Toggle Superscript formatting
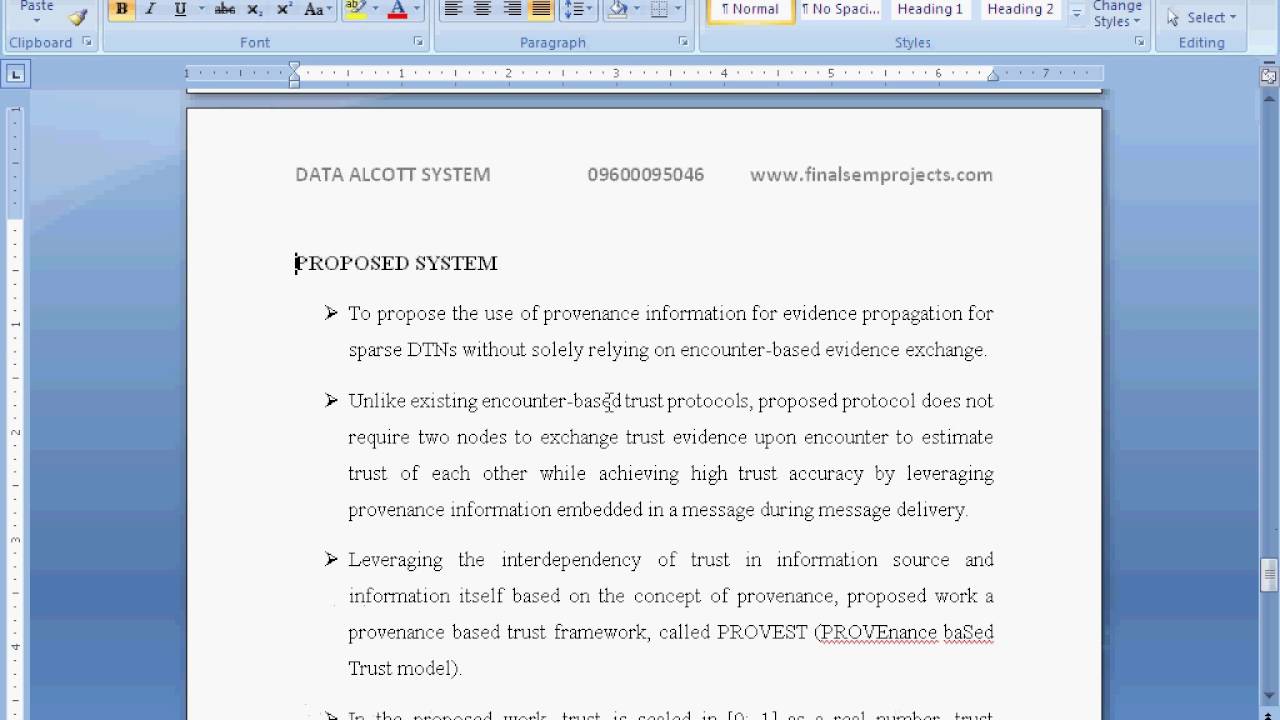Image resolution: width=1280 pixels, height=720 pixels. [x=284, y=10]
